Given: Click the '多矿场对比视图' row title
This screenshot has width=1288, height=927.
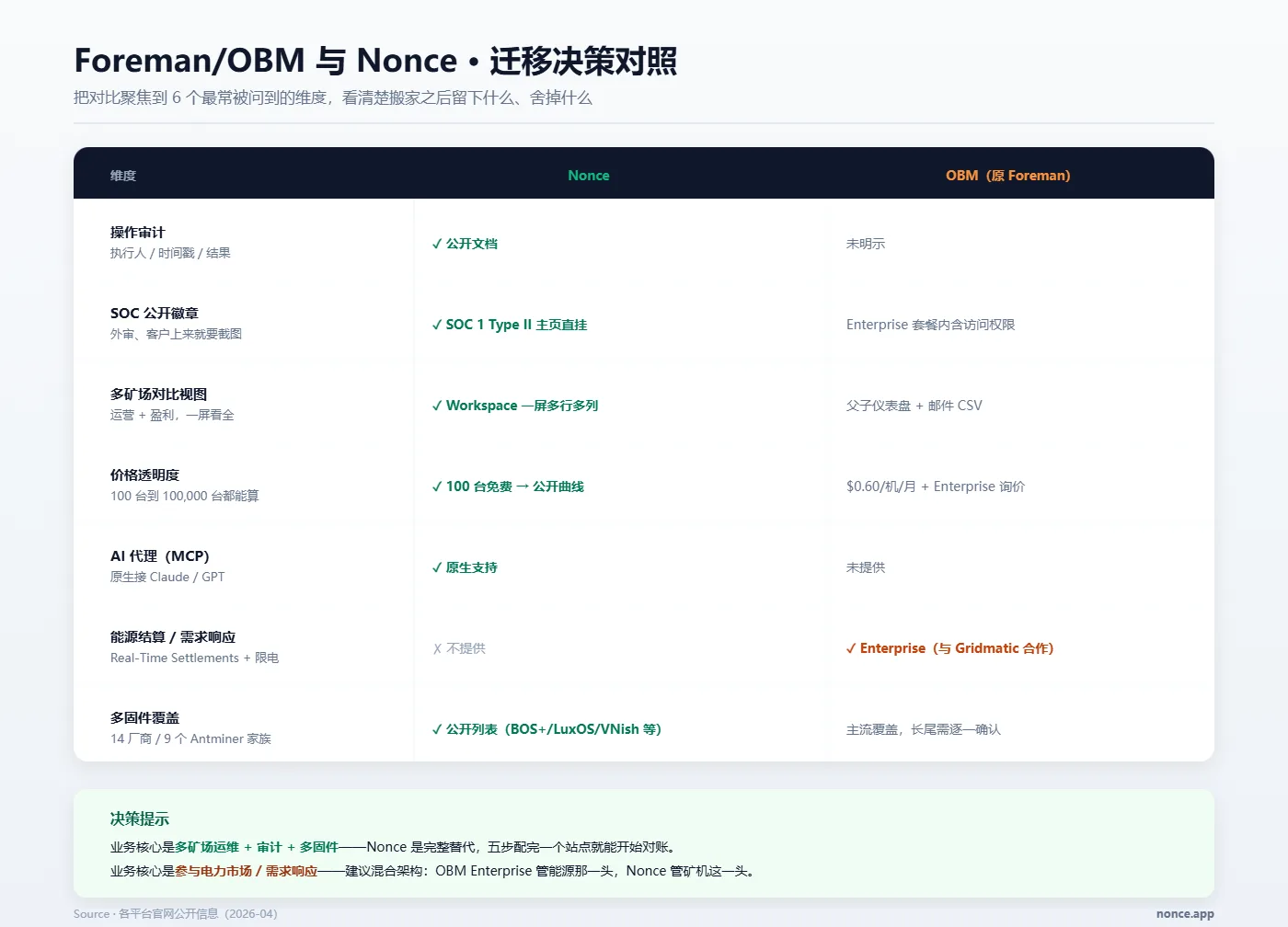Looking at the screenshot, I should (x=159, y=395).
